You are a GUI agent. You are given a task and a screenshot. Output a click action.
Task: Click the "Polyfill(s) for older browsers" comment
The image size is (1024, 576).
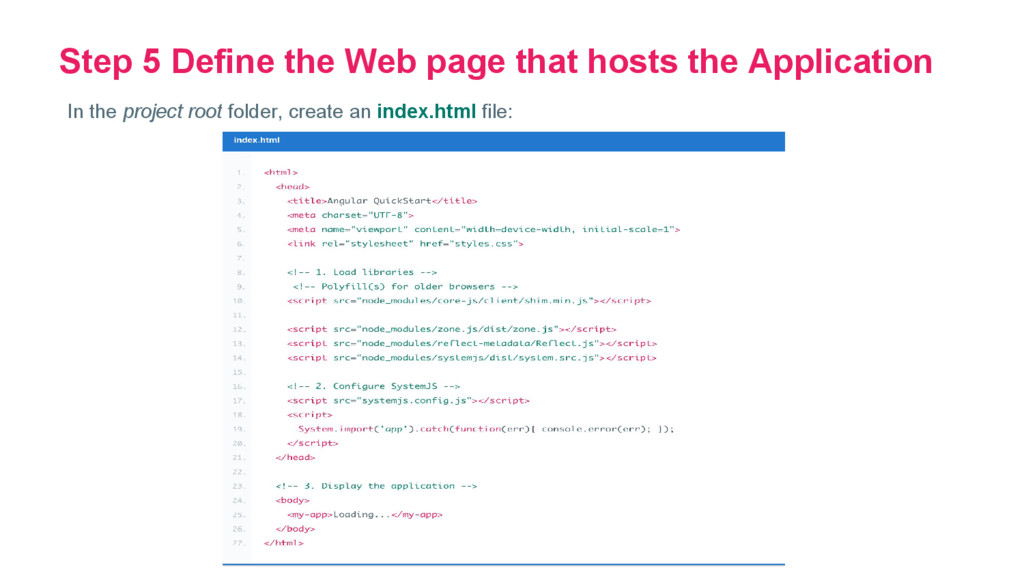(x=405, y=287)
